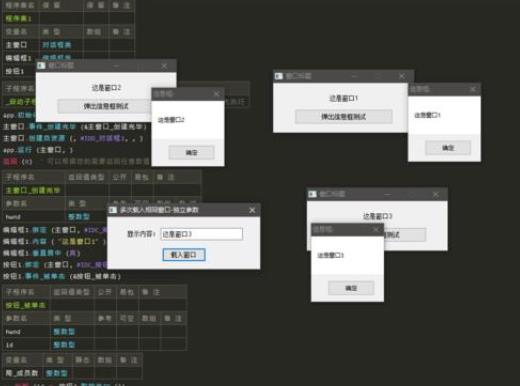This screenshot has height=386, width=520.
Task: Click 确定 in the 这是窗口1 message box
Action: tap(448, 148)
